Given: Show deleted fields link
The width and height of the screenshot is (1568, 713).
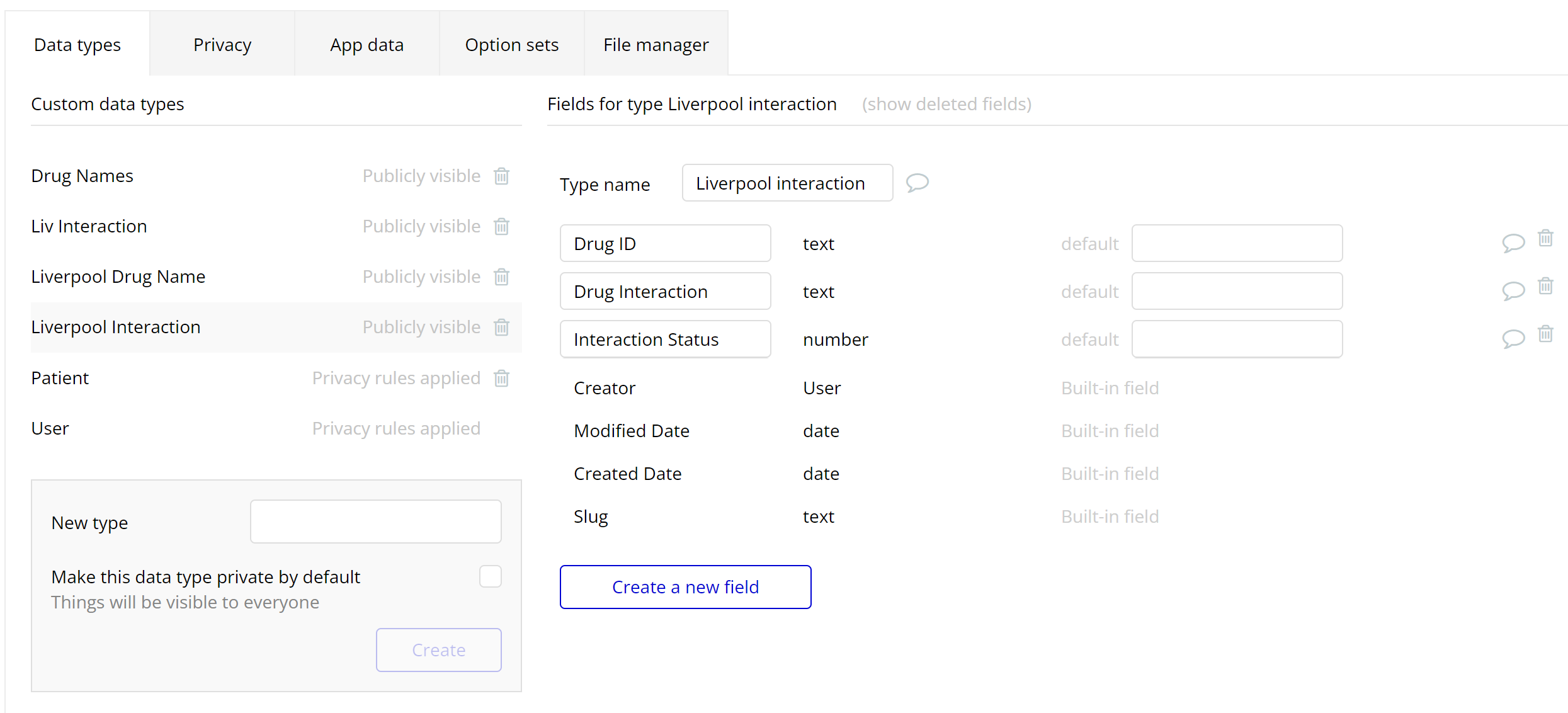Looking at the screenshot, I should point(946,104).
